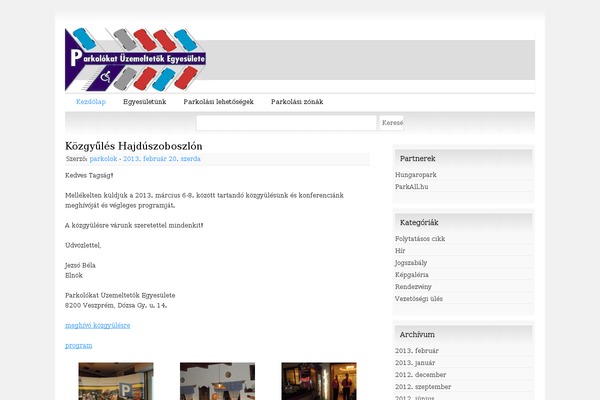Click the Keresés search button

pos(392,123)
